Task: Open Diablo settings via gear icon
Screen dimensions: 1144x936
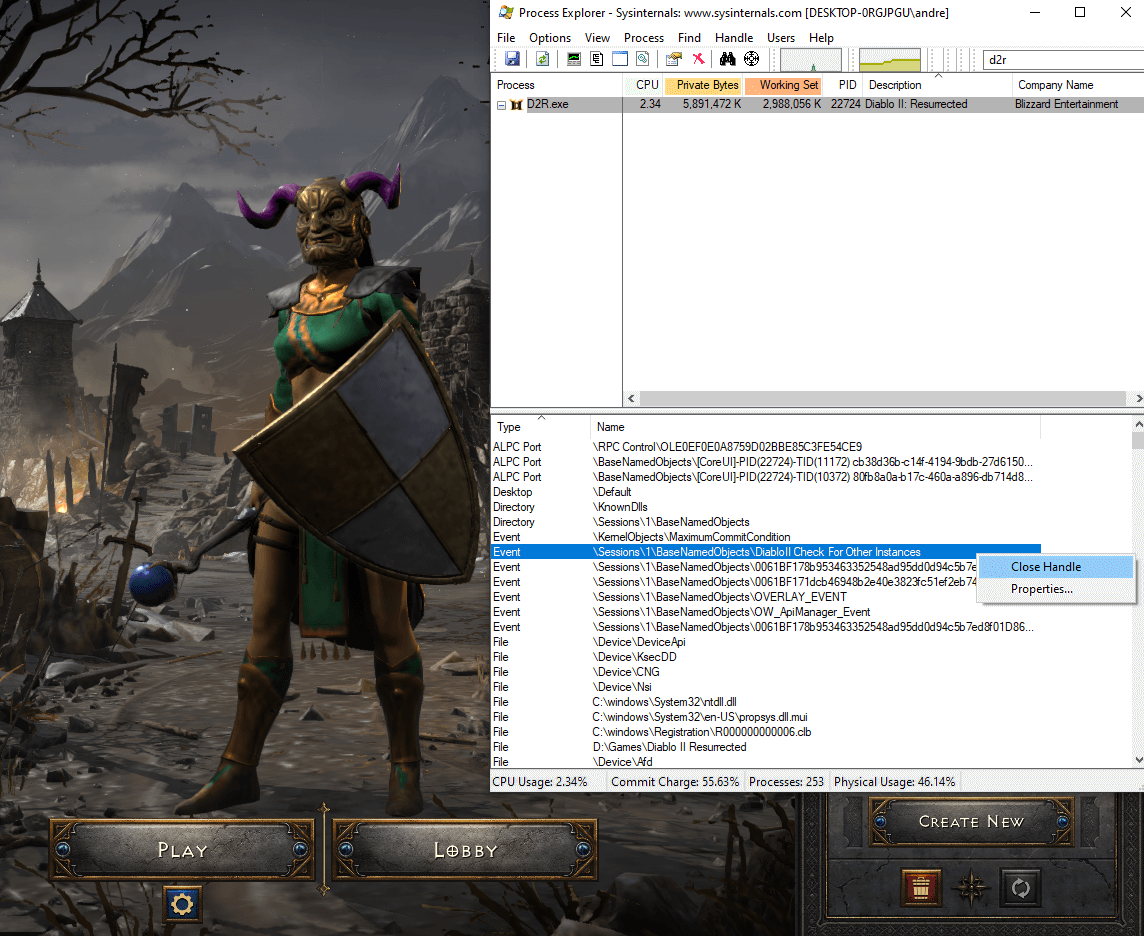Action: [182, 904]
